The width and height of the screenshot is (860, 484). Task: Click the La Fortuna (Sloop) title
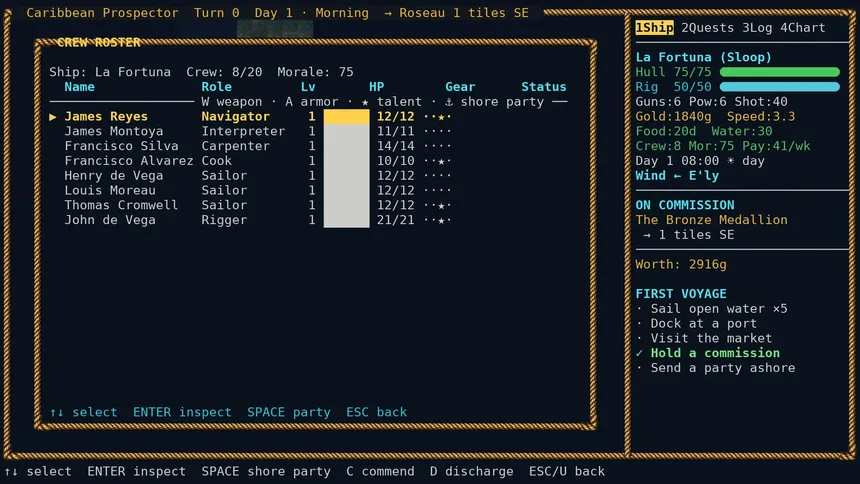(703, 57)
